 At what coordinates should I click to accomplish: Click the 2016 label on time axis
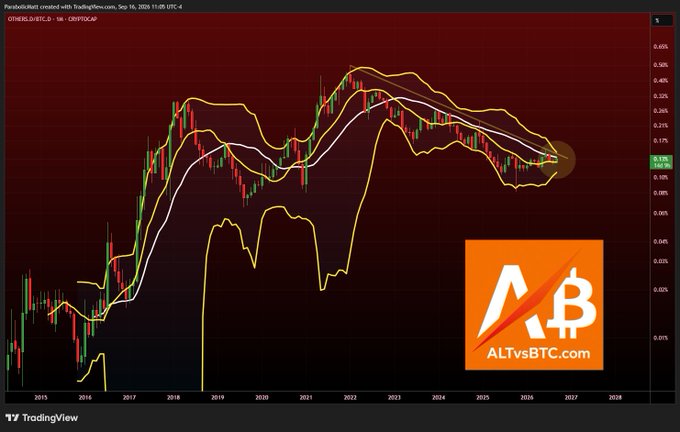[x=85, y=398]
